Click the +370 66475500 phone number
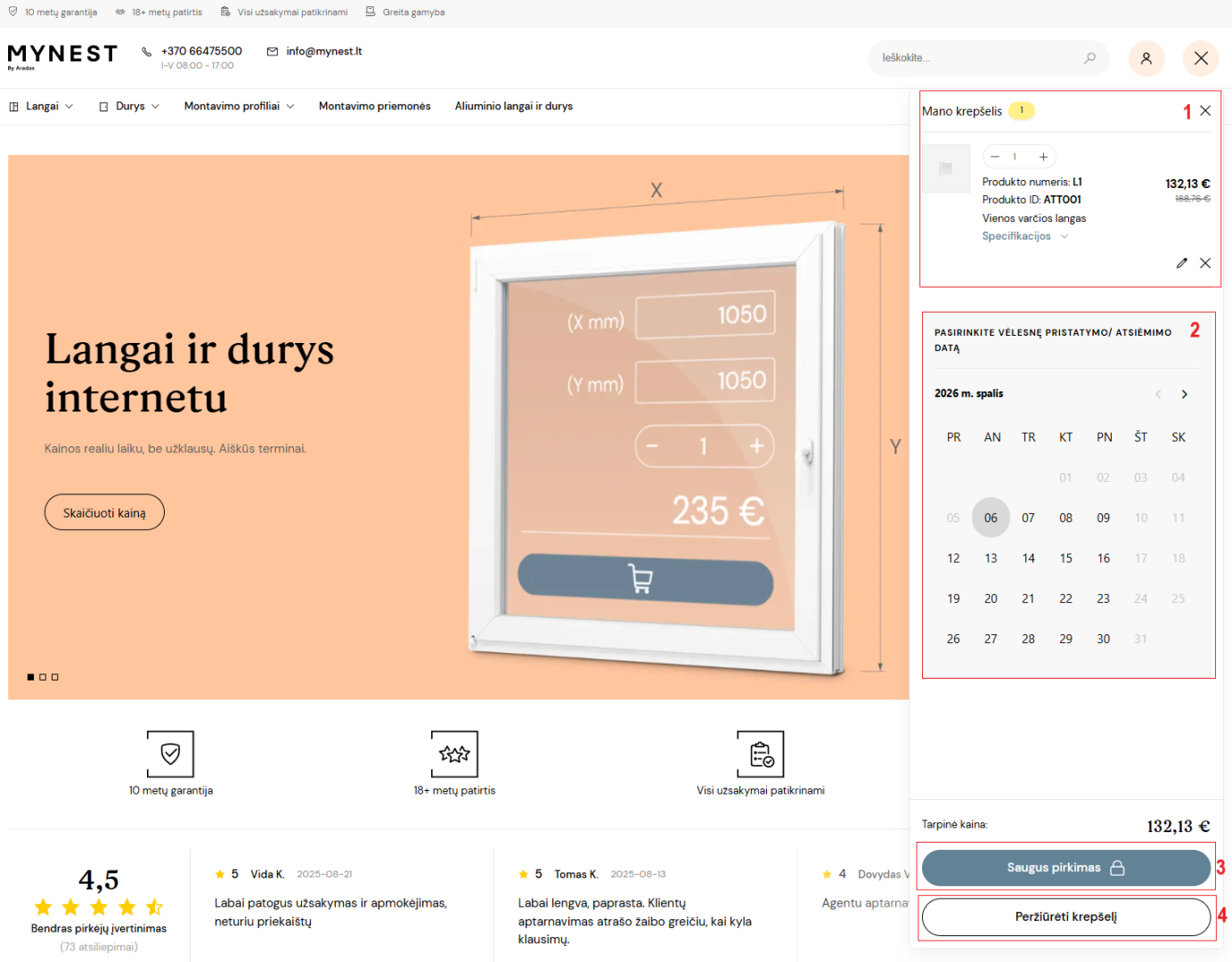 (201, 52)
